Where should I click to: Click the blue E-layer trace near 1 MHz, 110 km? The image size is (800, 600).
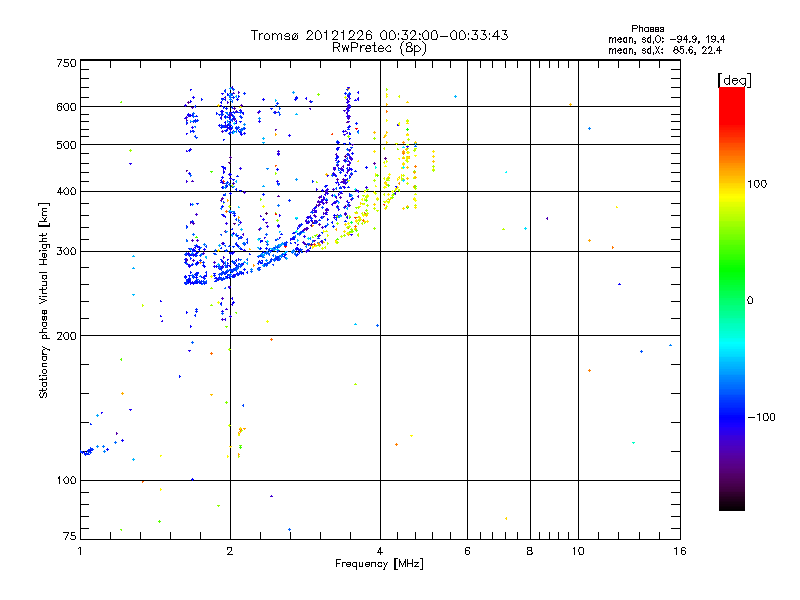coord(87,452)
